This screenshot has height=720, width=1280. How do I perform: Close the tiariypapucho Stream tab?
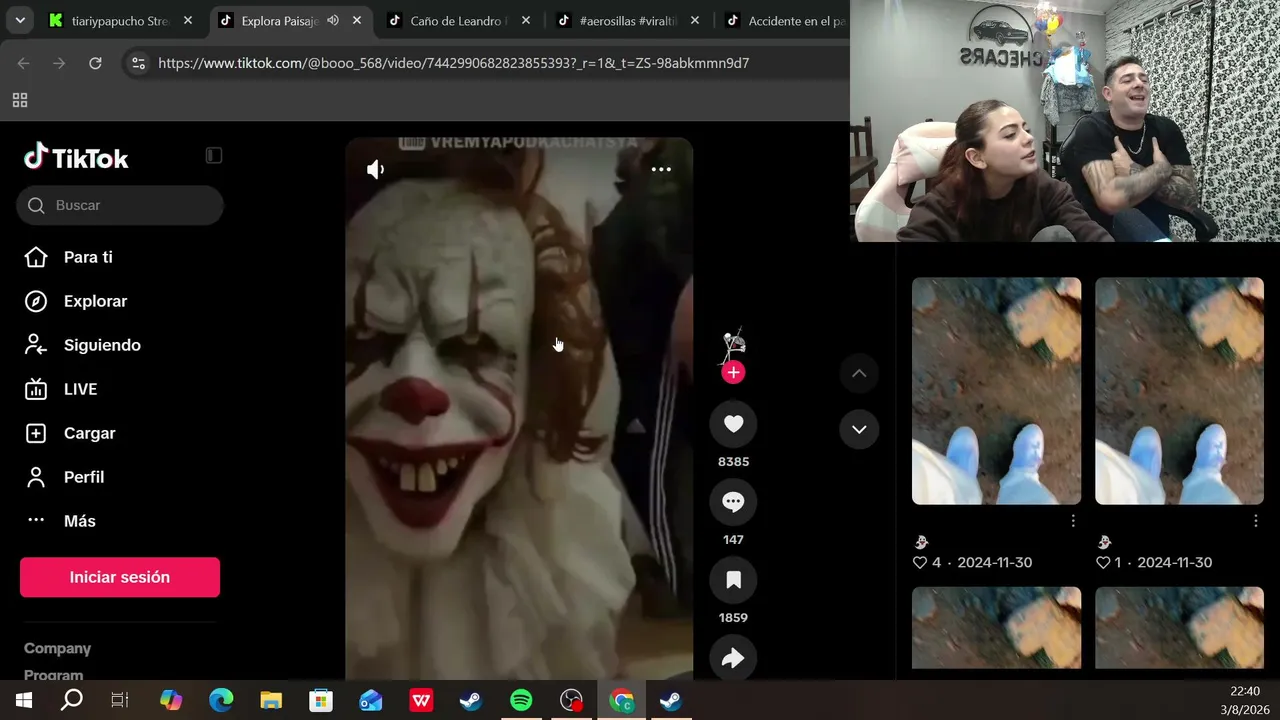coord(188,20)
